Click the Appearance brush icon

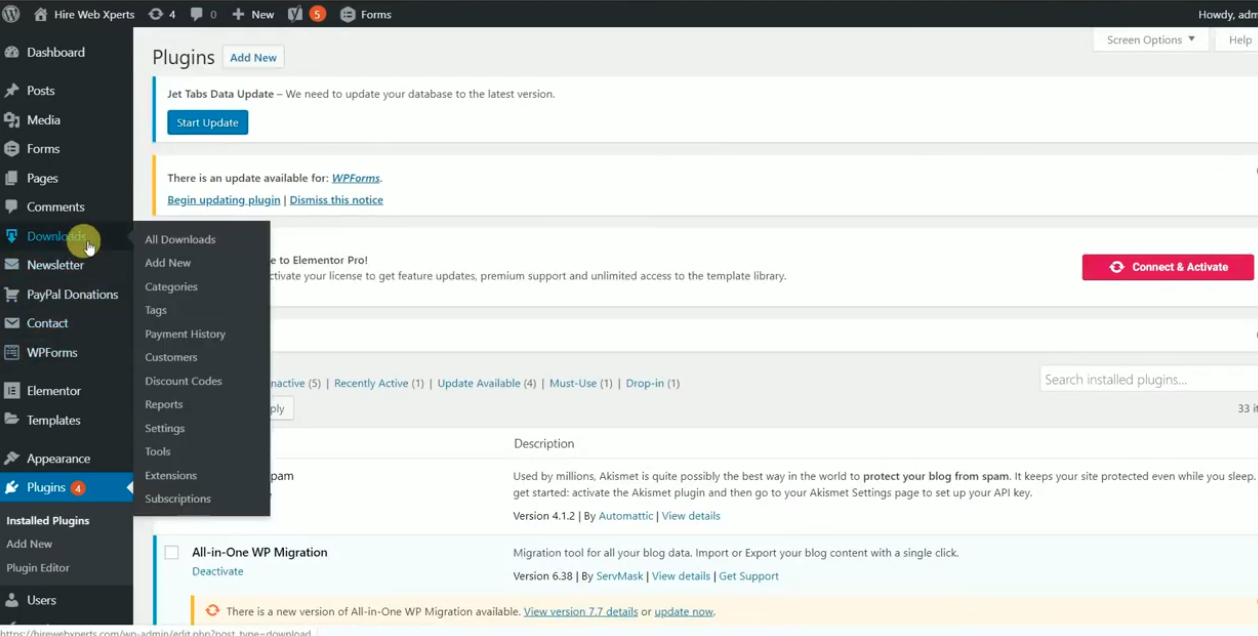[12, 459]
